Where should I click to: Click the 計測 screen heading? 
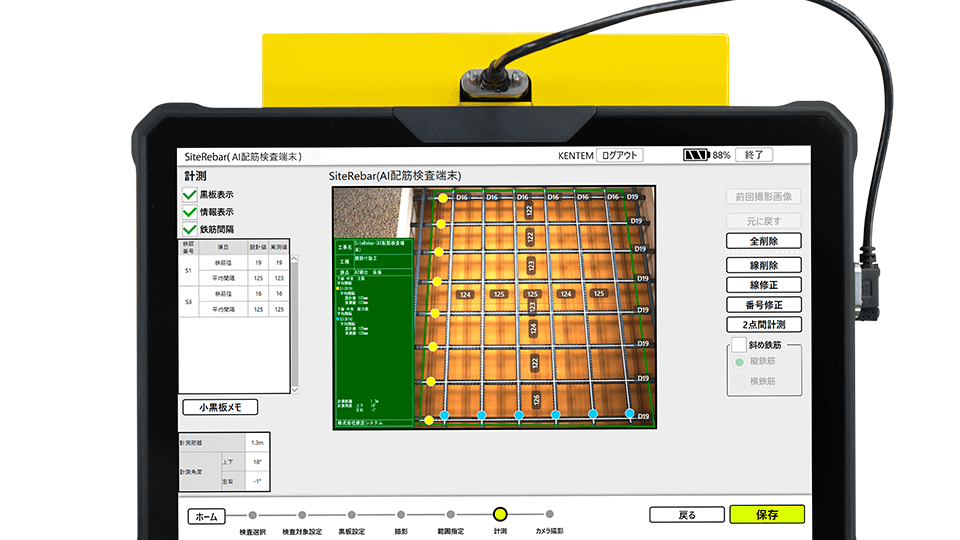[195, 176]
